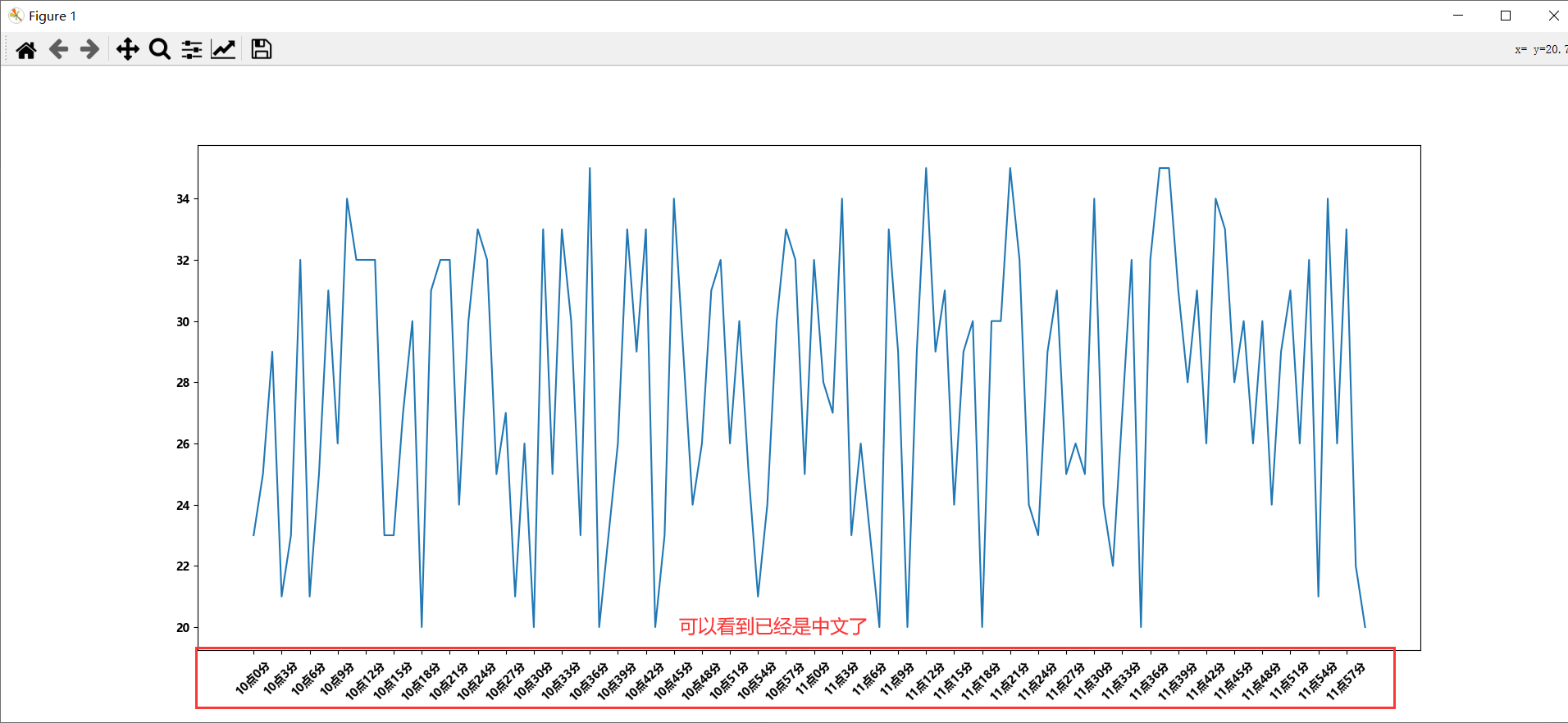Screen dimensions: 1568x723
Task: Click the y-axis tick label 28
Action: pyautogui.click(x=183, y=383)
